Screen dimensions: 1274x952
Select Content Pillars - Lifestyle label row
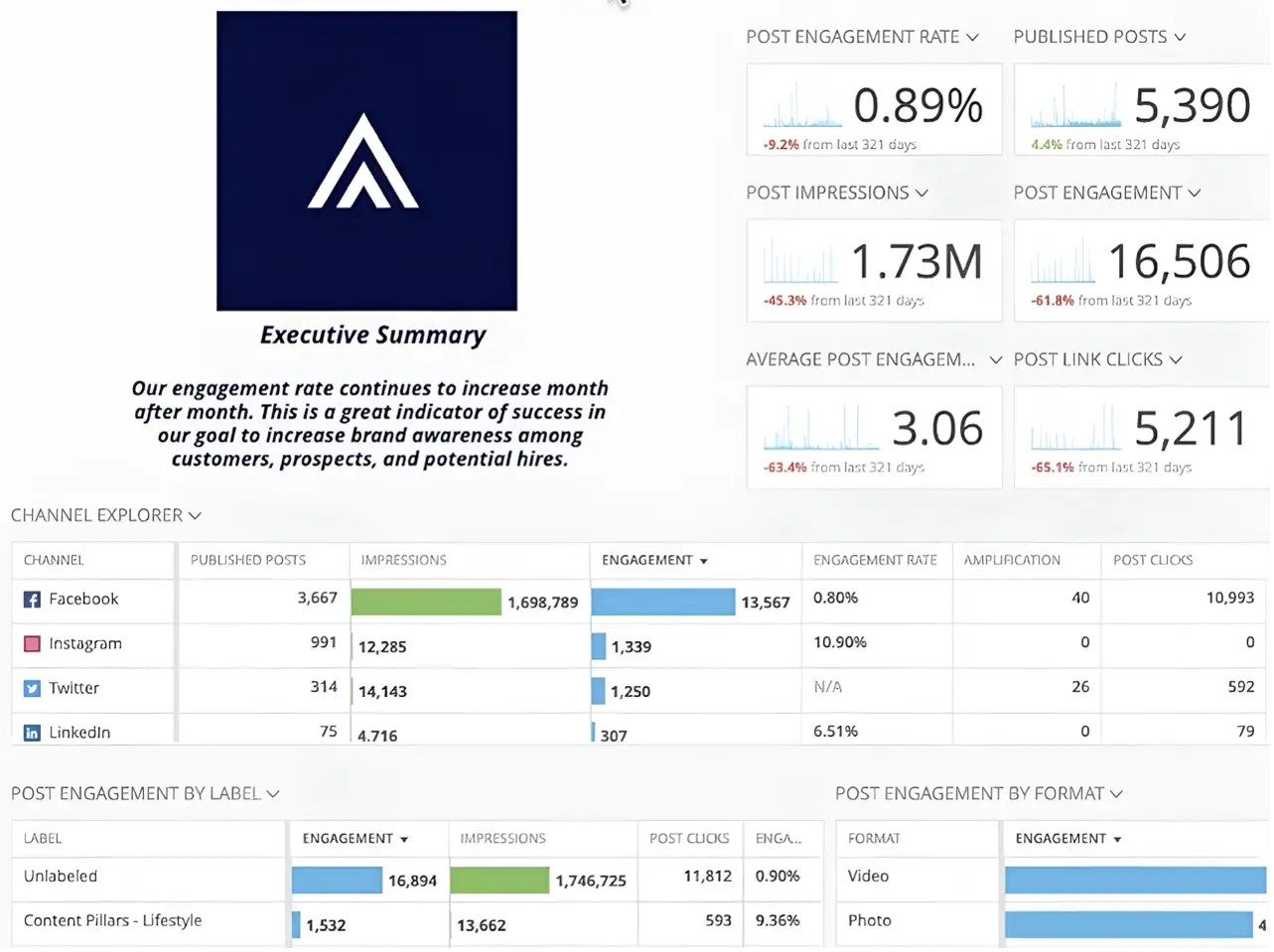click(x=418, y=924)
